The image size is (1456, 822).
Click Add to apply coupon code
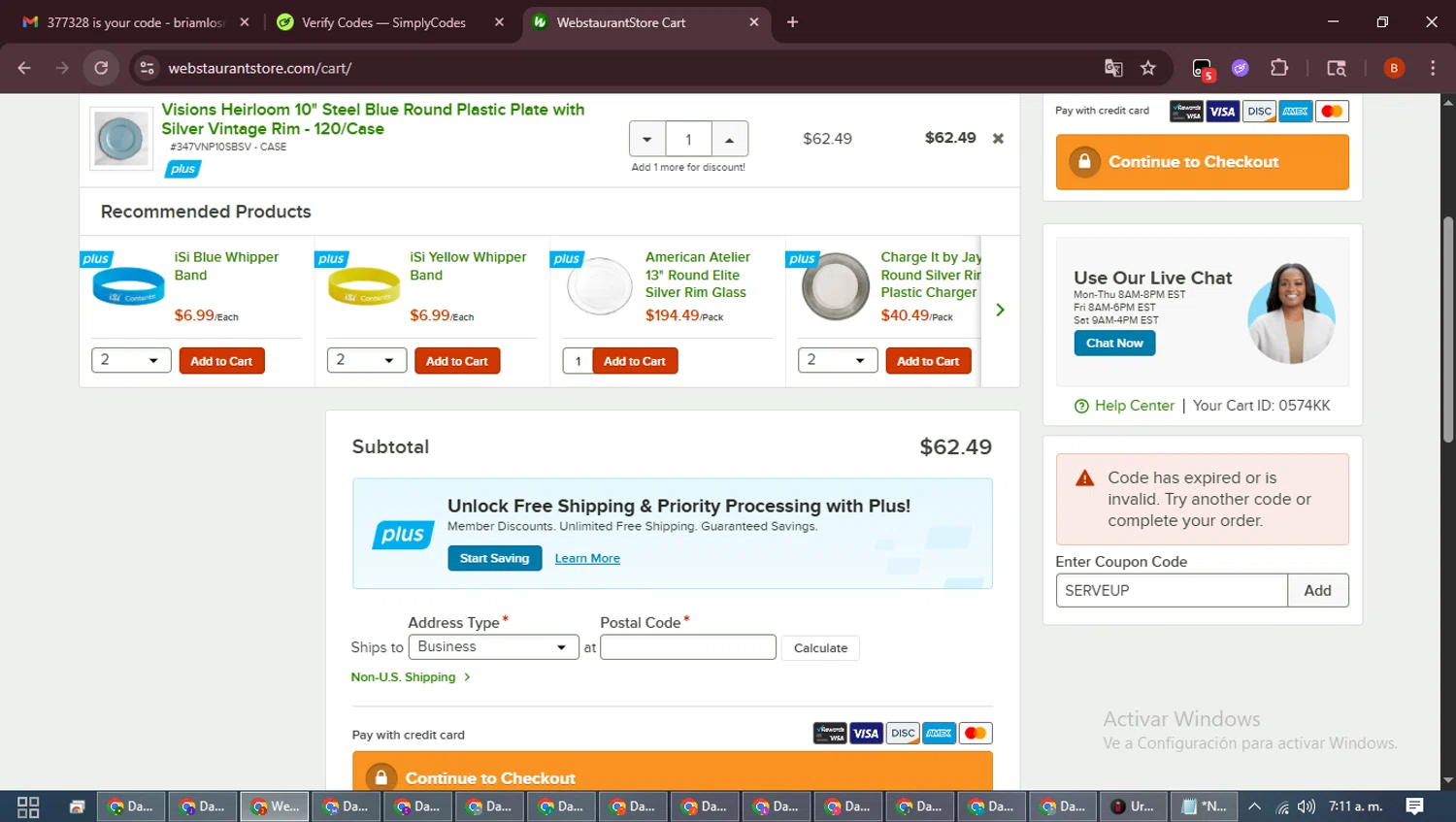pos(1318,590)
